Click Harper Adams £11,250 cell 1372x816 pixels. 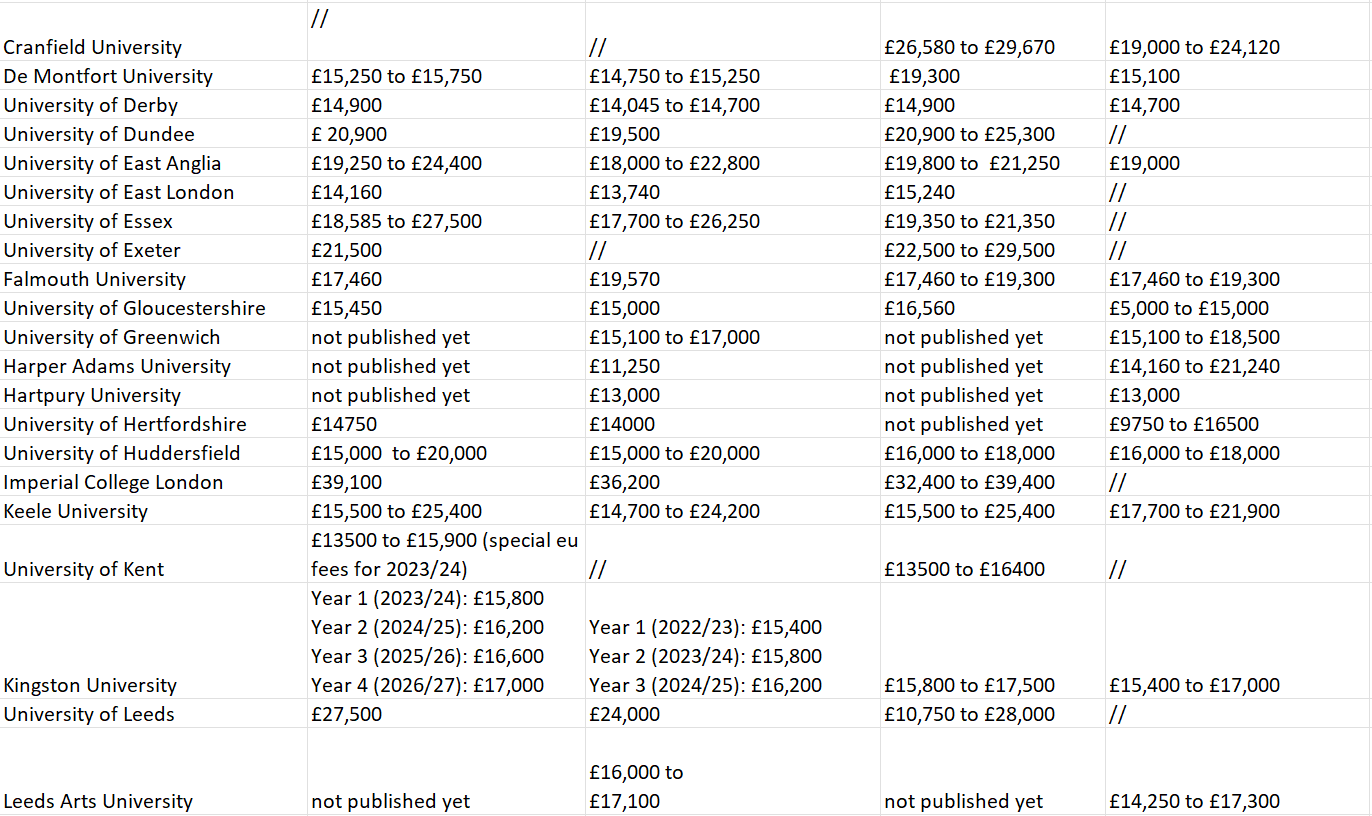point(625,366)
